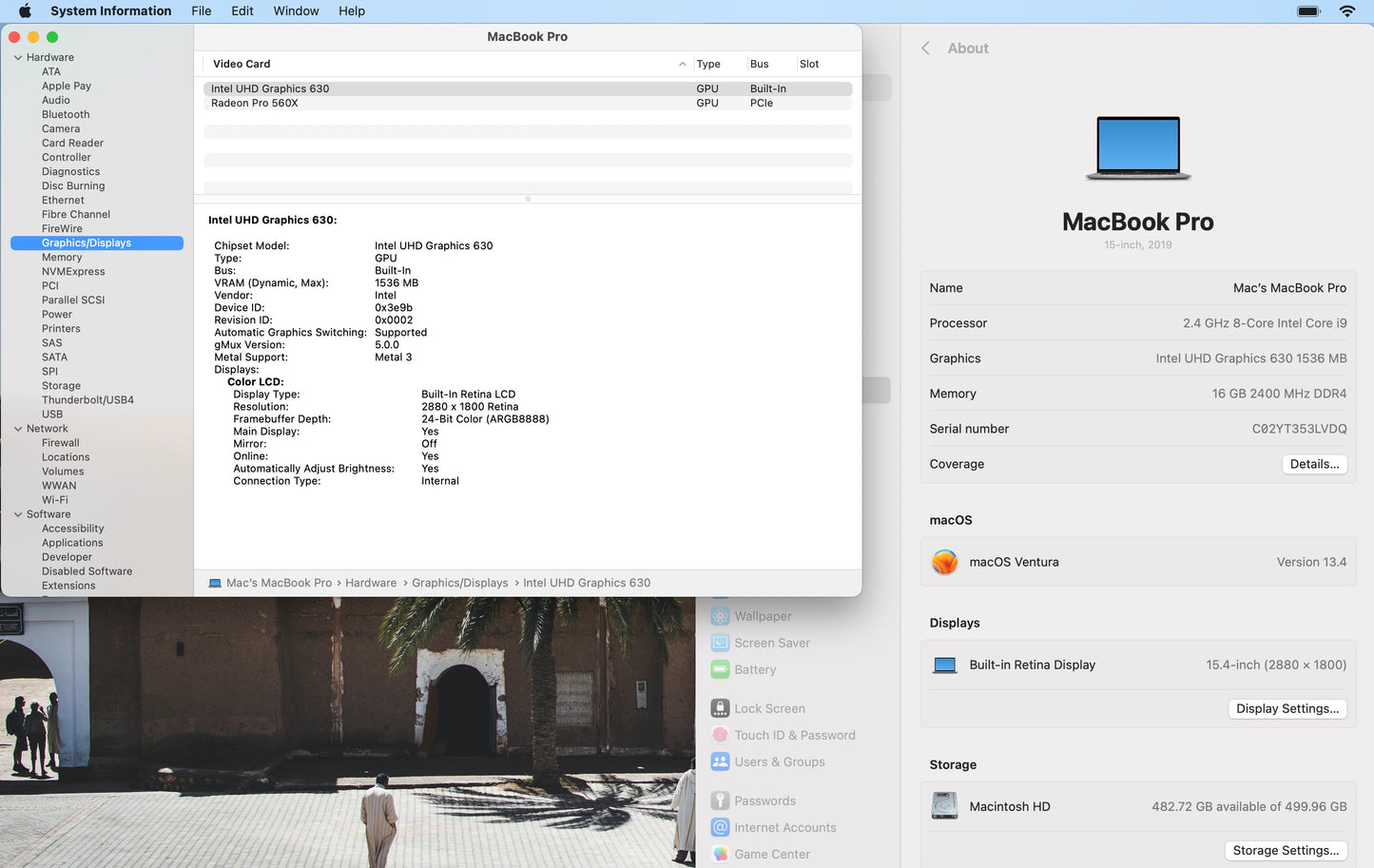
Task: Collapse the Hardware tree section
Action: click(x=18, y=58)
